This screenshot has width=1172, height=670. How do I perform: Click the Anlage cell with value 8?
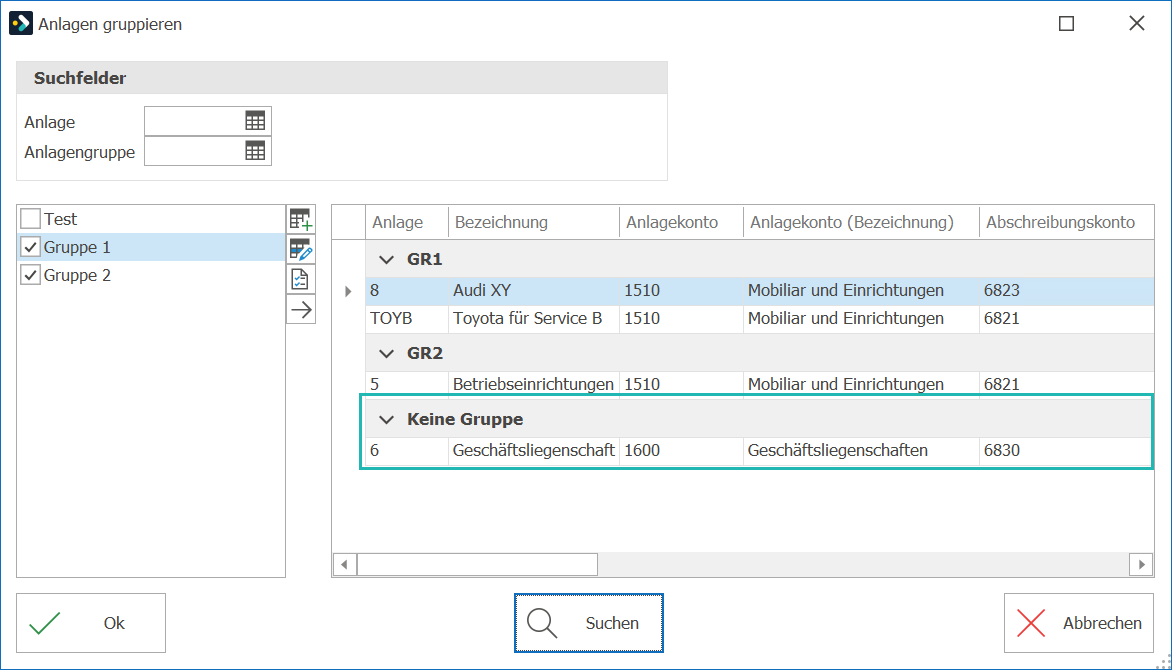pos(407,291)
